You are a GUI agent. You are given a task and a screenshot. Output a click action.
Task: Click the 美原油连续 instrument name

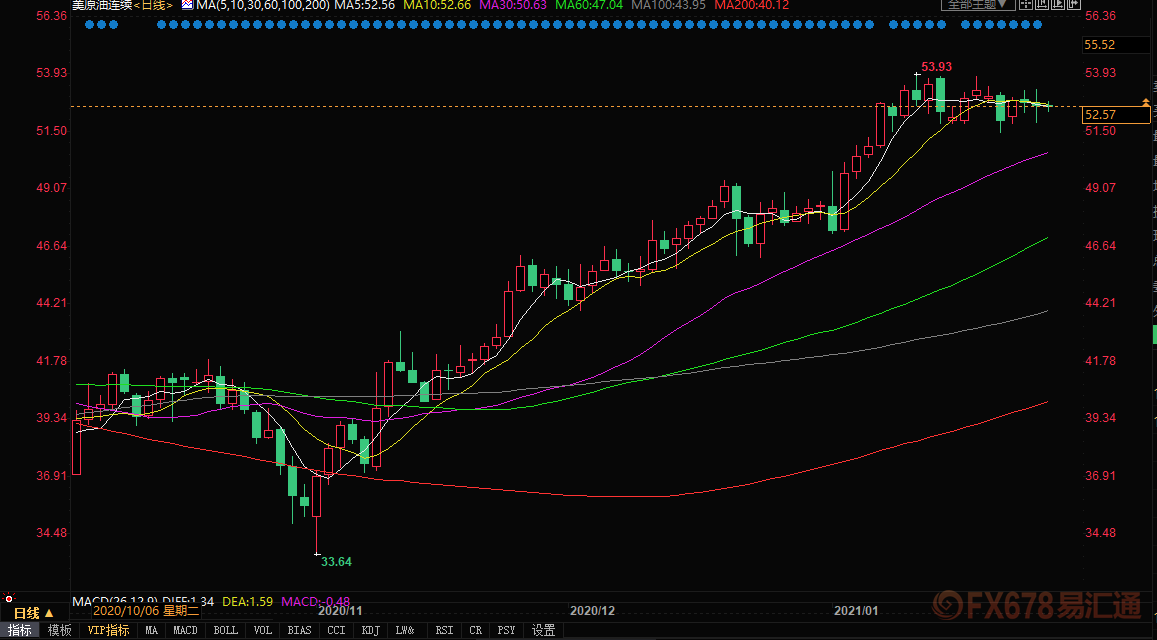tap(102, 4)
